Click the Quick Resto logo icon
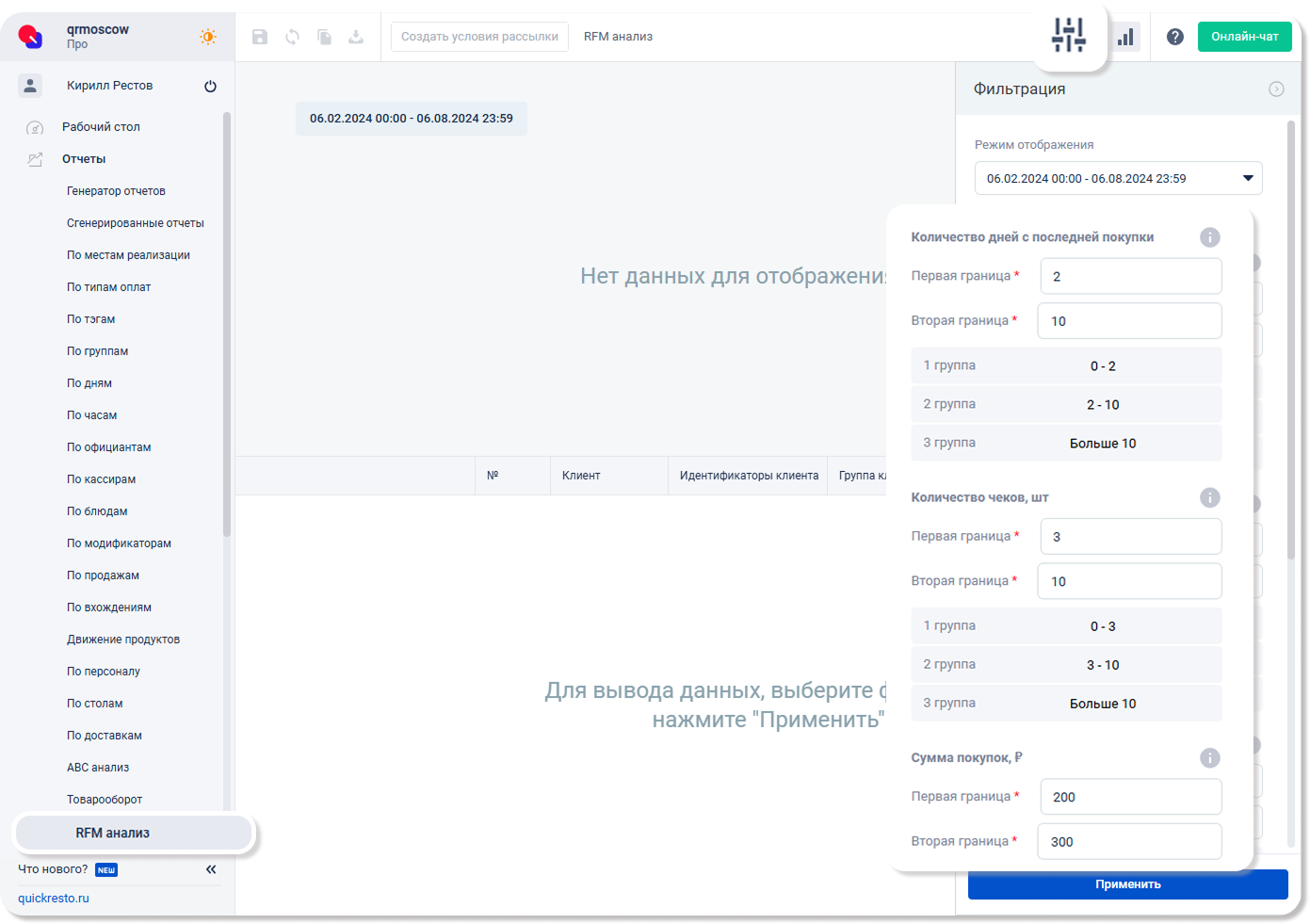1310x924 pixels. click(30, 37)
